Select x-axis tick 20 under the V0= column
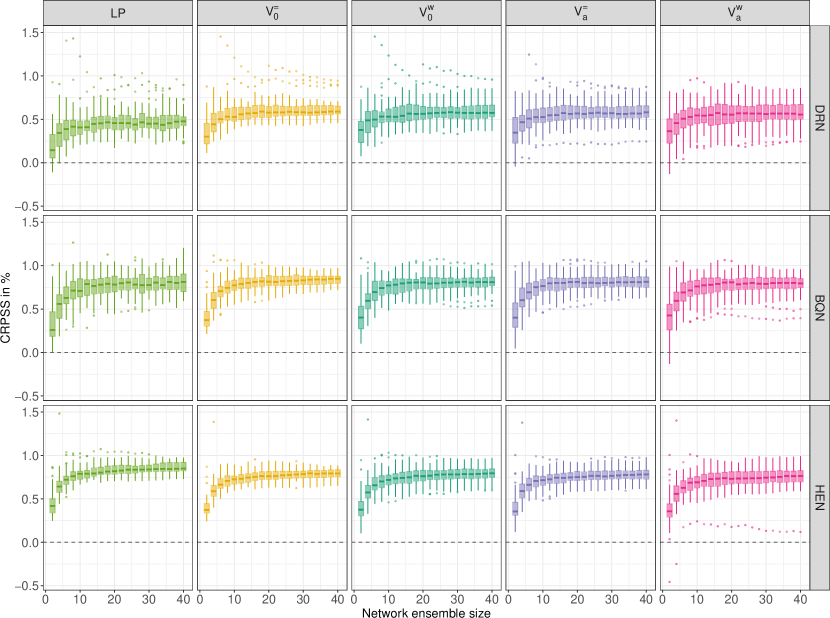The height and width of the screenshot is (618, 830). point(268,599)
